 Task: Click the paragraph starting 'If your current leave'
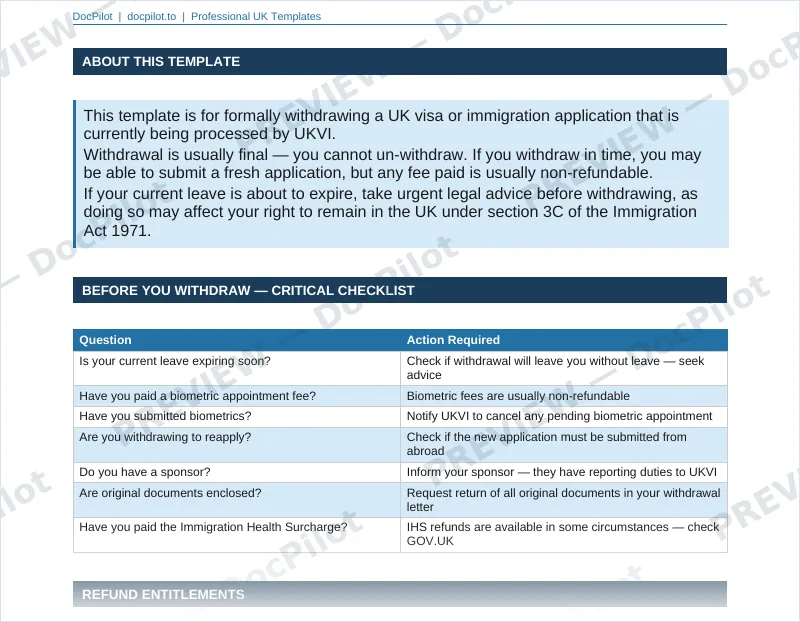pos(390,212)
